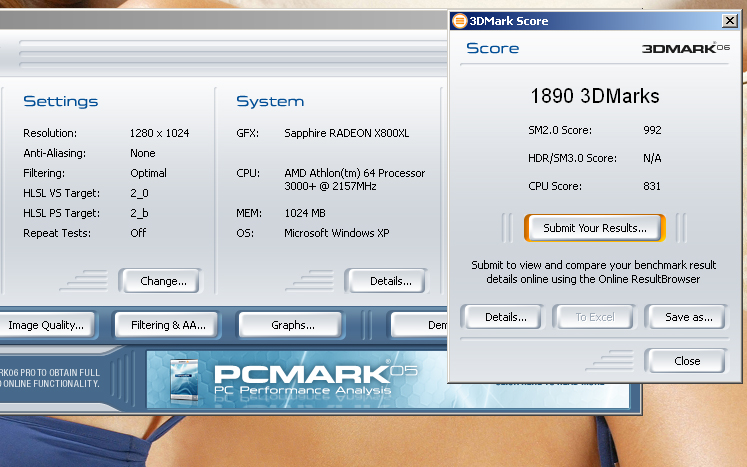Viewport: 747px width, 467px height.
Task: Click the CPU Score value 831
Action: pyautogui.click(x=652, y=186)
